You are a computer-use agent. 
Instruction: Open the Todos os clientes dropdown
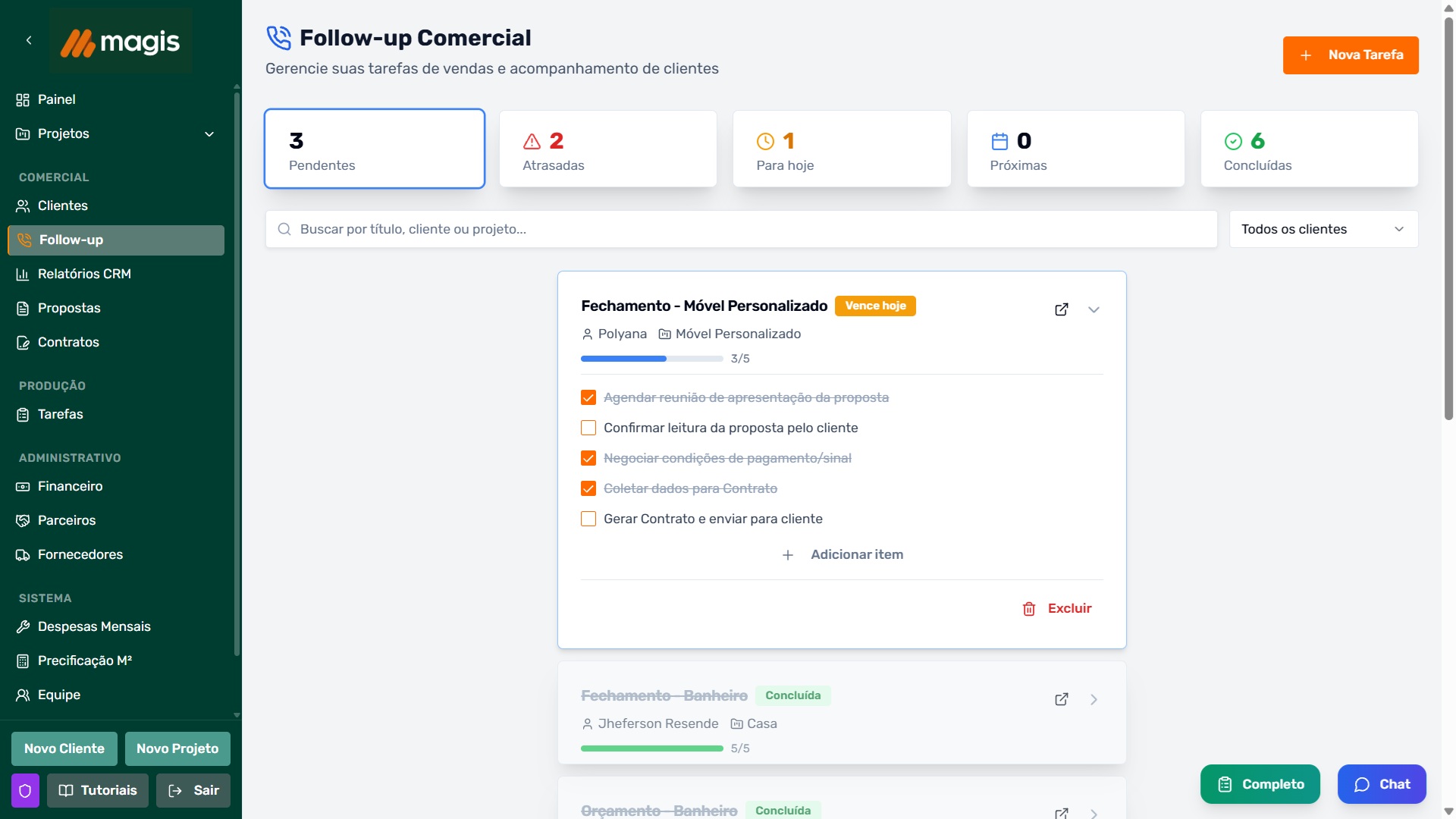click(x=1323, y=229)
